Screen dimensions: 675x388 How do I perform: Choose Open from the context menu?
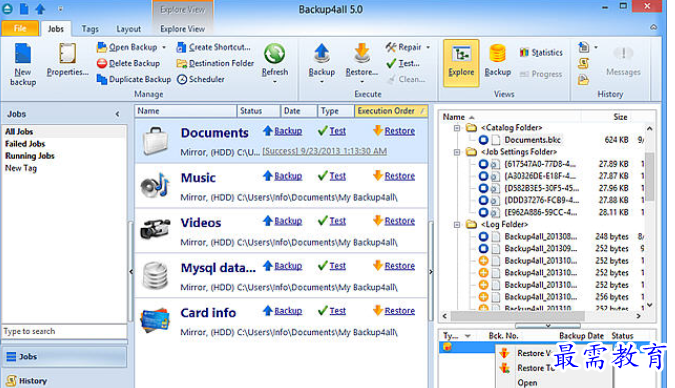(527, 382)
